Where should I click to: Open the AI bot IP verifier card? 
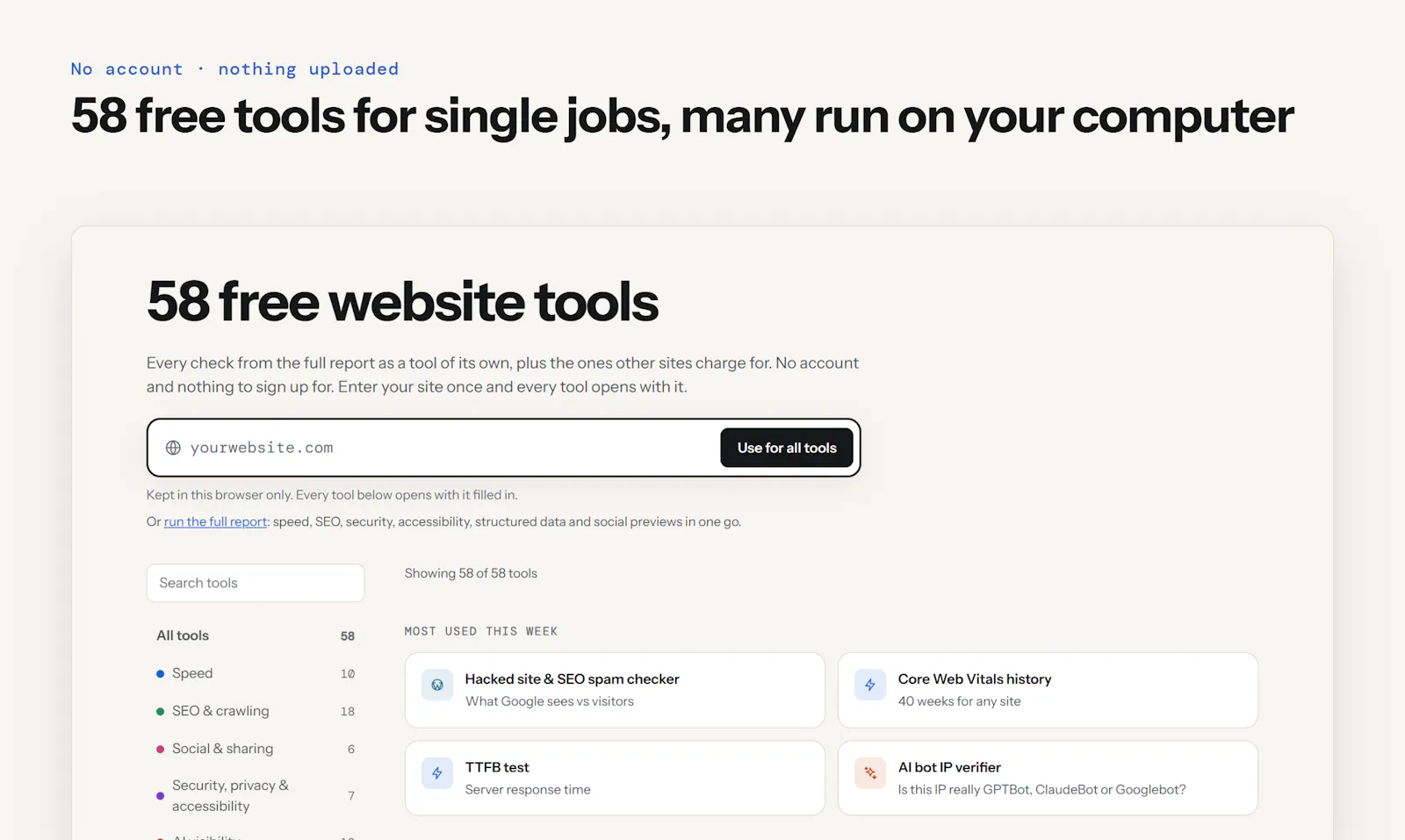point(1048,778)
